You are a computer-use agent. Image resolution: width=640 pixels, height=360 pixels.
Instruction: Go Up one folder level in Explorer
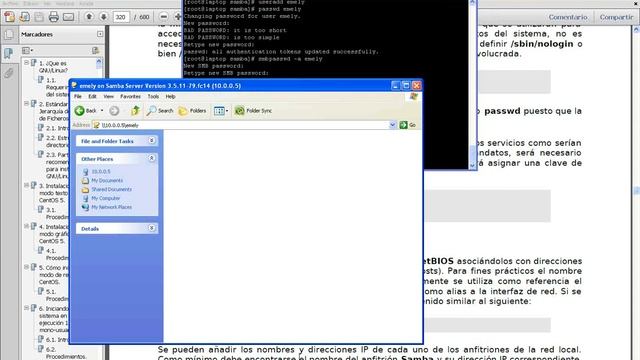tap(136, 111)
